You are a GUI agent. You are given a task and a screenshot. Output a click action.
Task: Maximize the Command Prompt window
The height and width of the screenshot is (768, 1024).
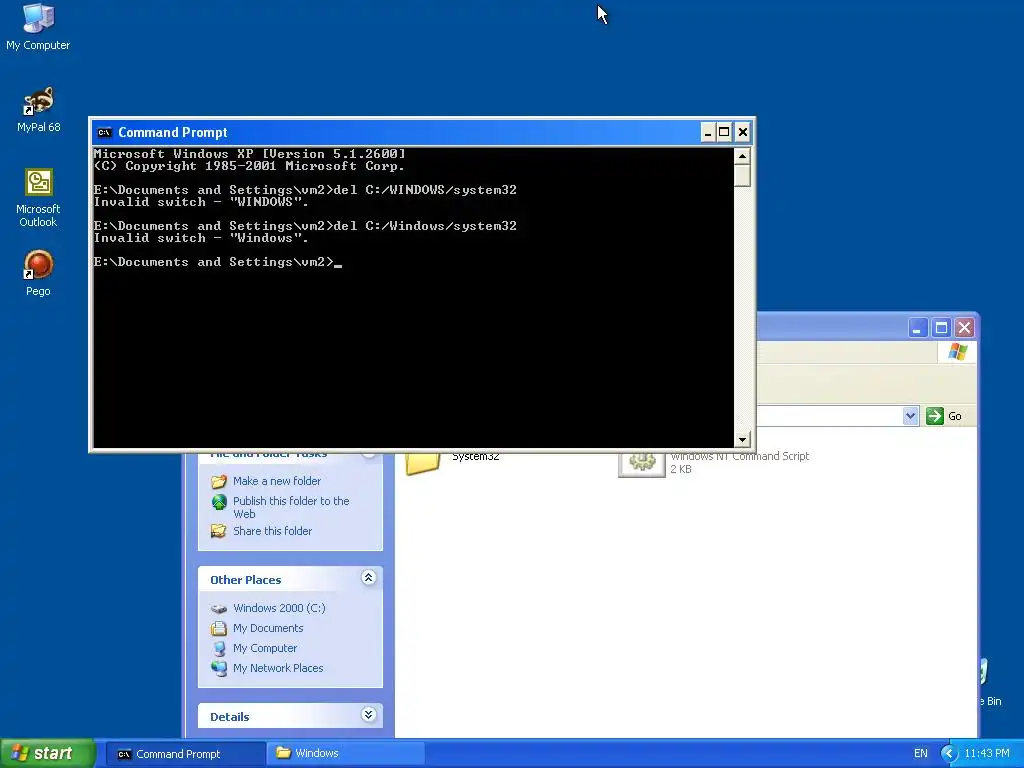[724, 133]
